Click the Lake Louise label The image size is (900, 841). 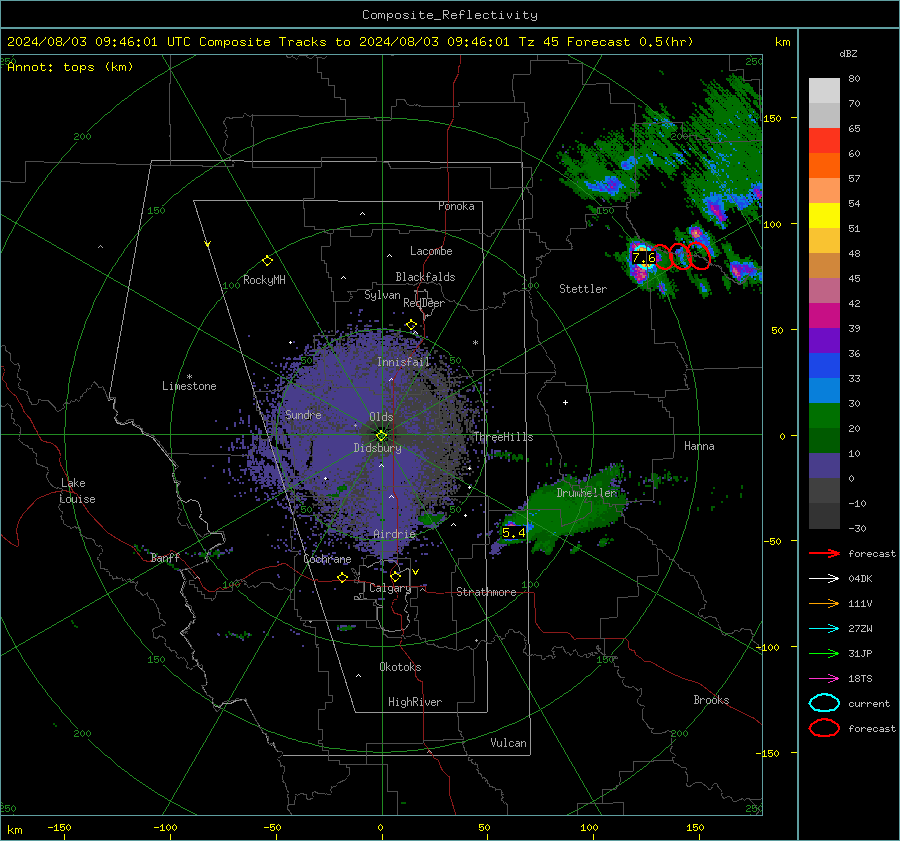coord(77,491)
